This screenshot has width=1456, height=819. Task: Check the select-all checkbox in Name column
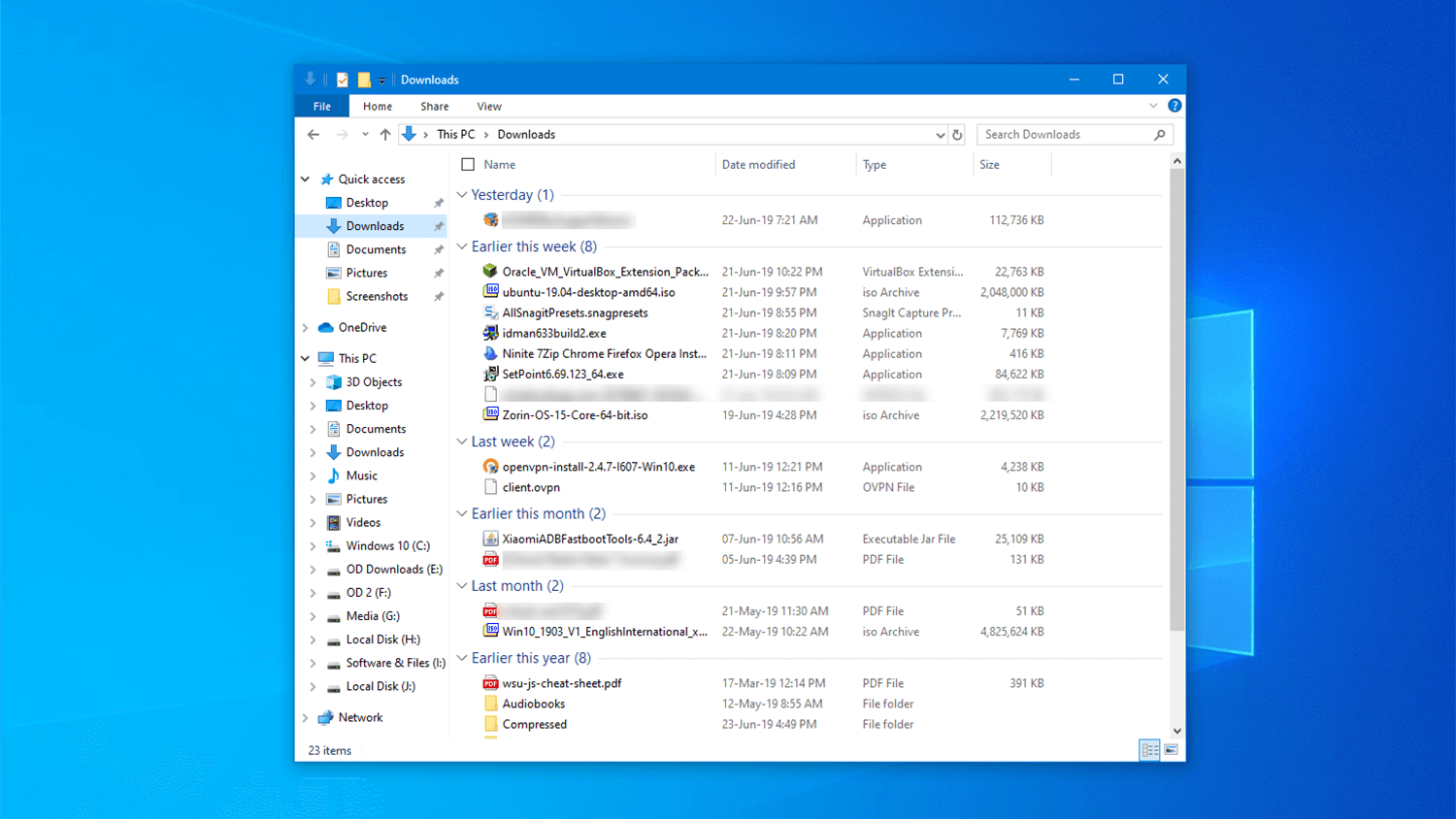click(467, 164)
